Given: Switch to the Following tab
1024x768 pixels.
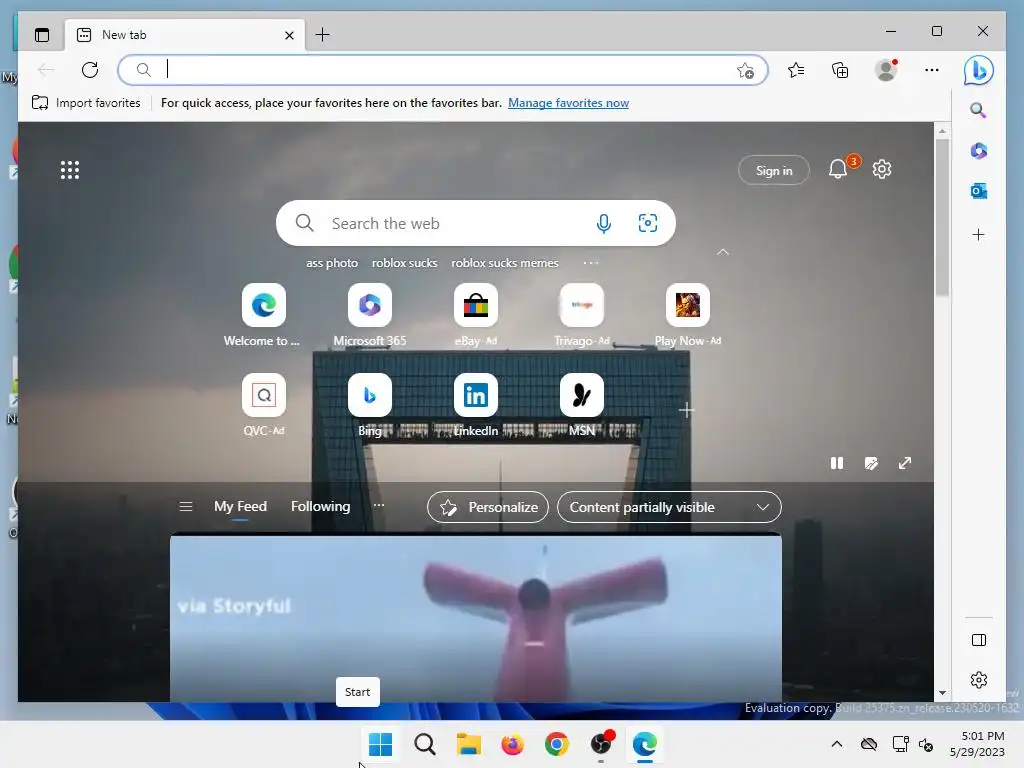Looking at the screenshot, I should pyautogui.click(x=321, y=506).
